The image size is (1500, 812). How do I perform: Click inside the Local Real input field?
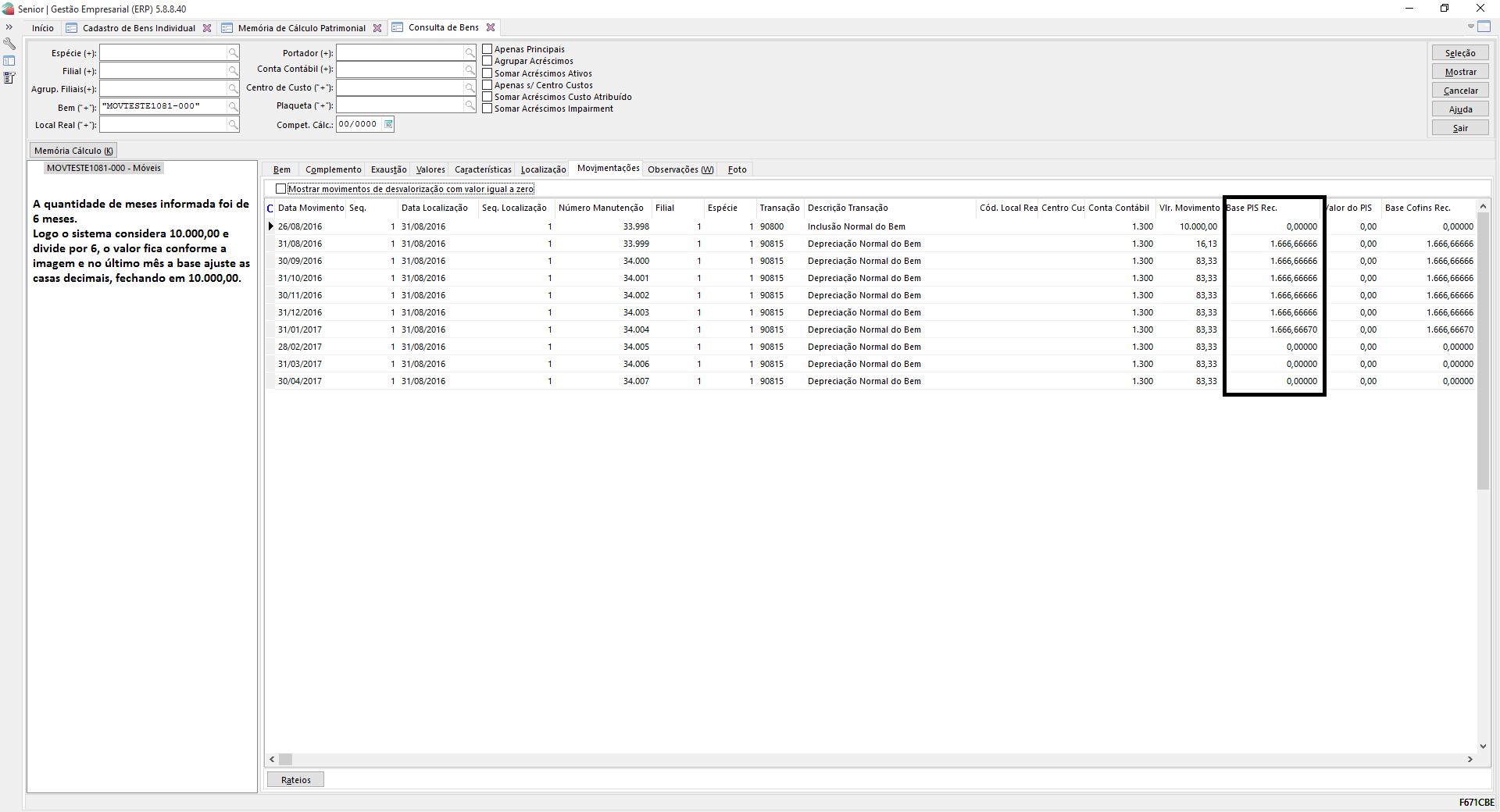tap(162, 125)
